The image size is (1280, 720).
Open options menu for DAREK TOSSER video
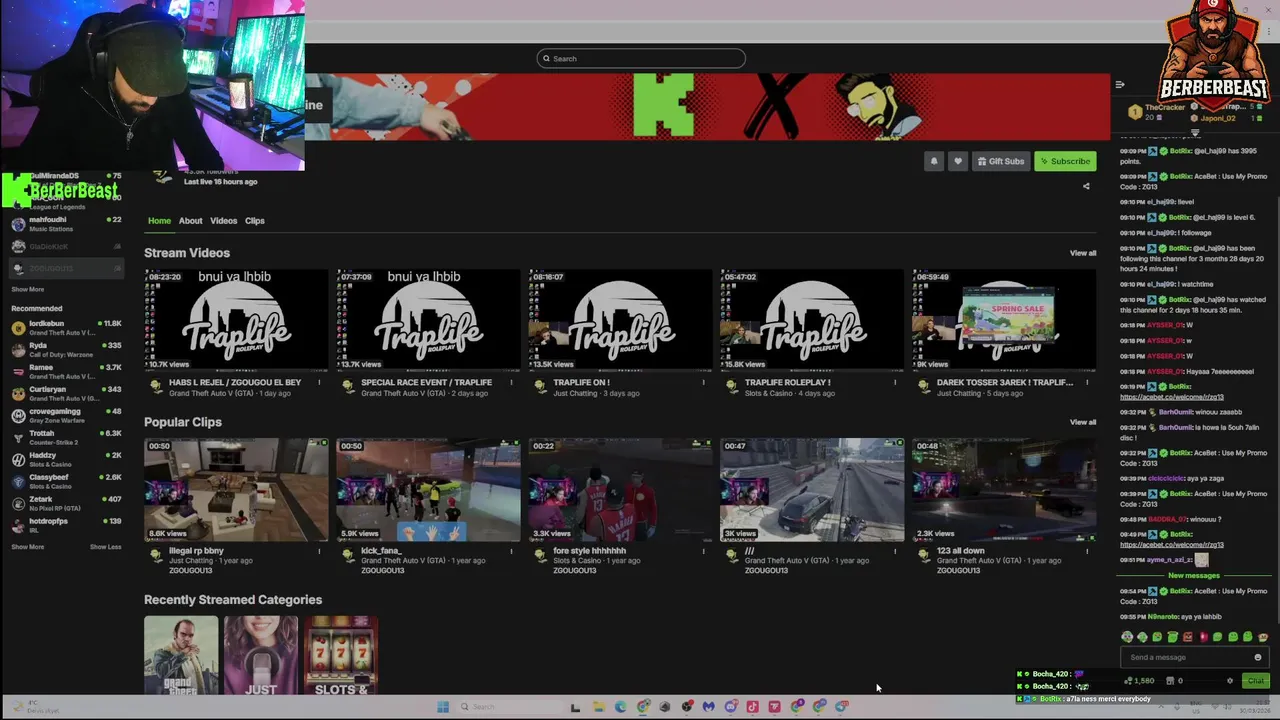(x=1087, y=382)
